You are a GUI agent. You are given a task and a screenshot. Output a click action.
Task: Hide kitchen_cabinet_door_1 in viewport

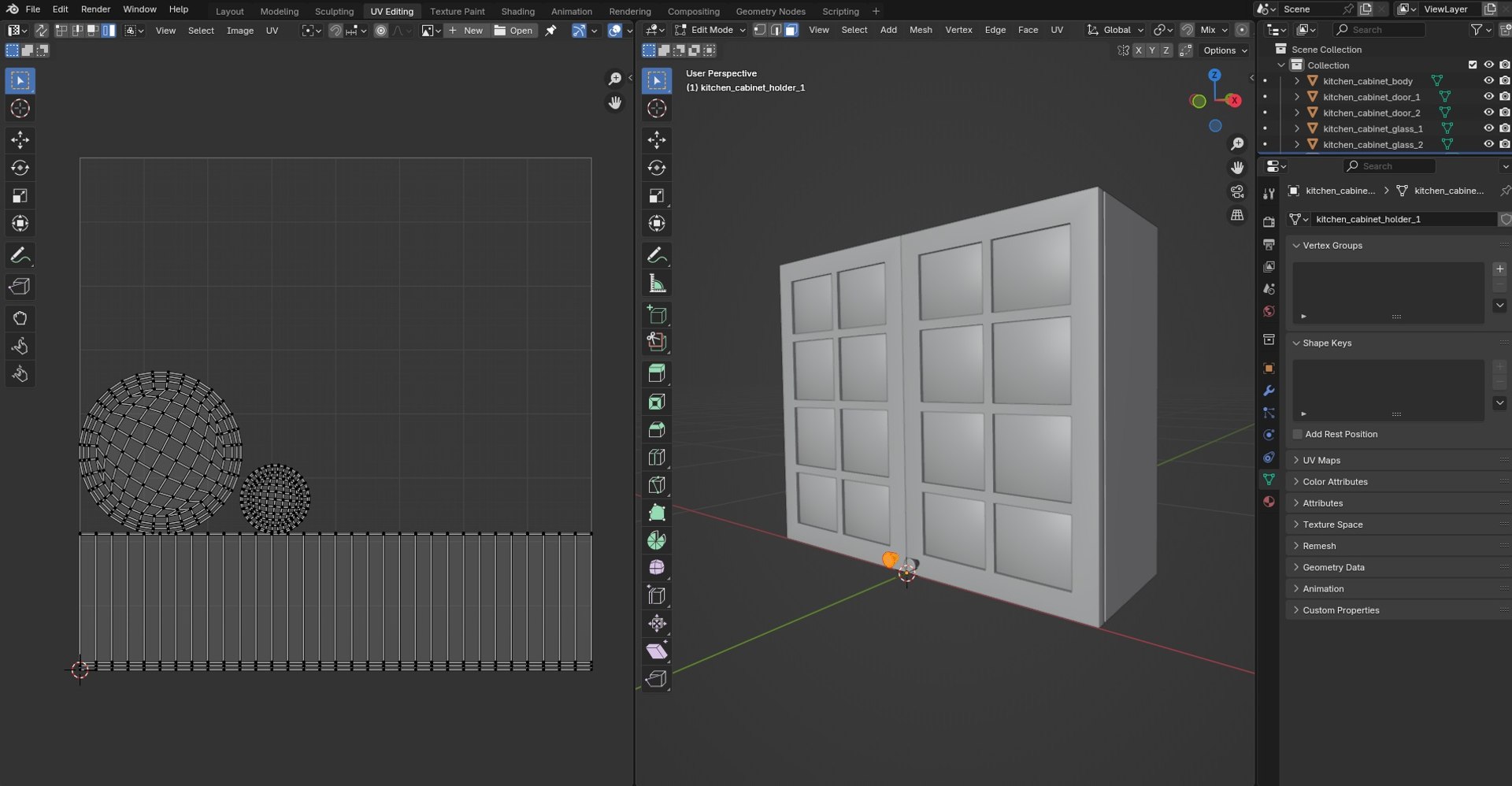coord(1488,96)
